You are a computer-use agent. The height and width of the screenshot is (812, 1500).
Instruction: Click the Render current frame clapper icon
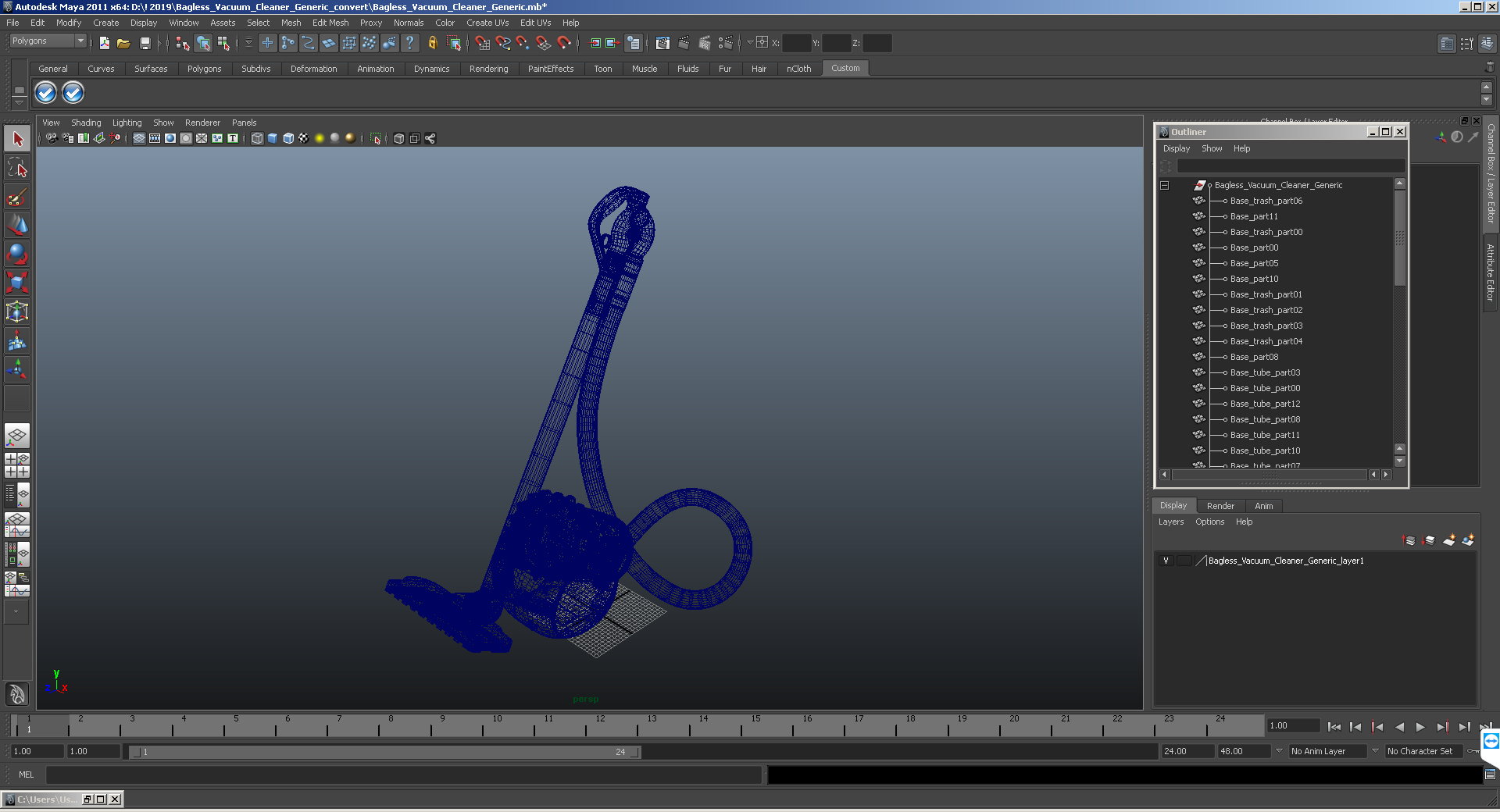point(684,43)
